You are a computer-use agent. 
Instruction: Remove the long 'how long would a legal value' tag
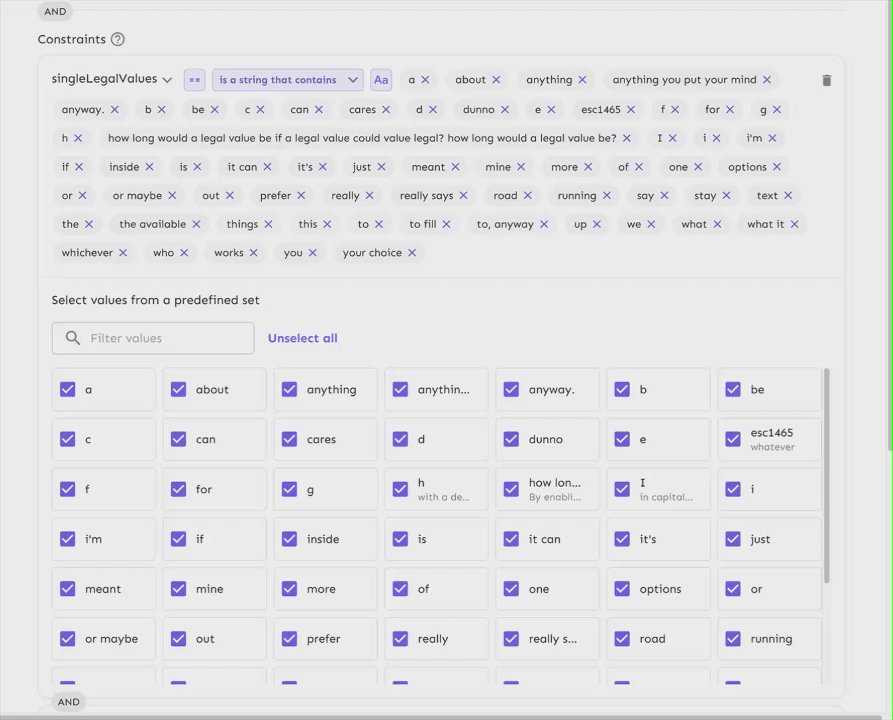tap(626, 138)
